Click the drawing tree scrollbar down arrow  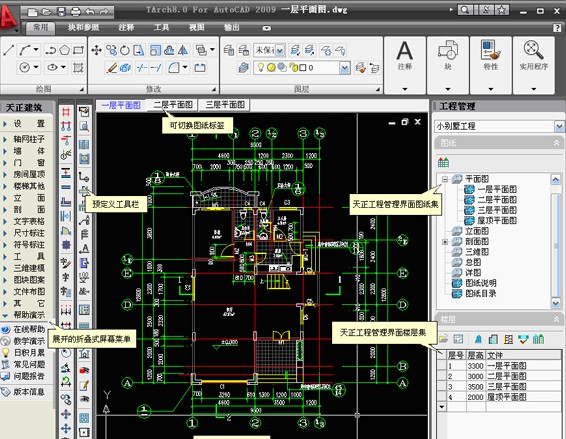coord(556,303)
